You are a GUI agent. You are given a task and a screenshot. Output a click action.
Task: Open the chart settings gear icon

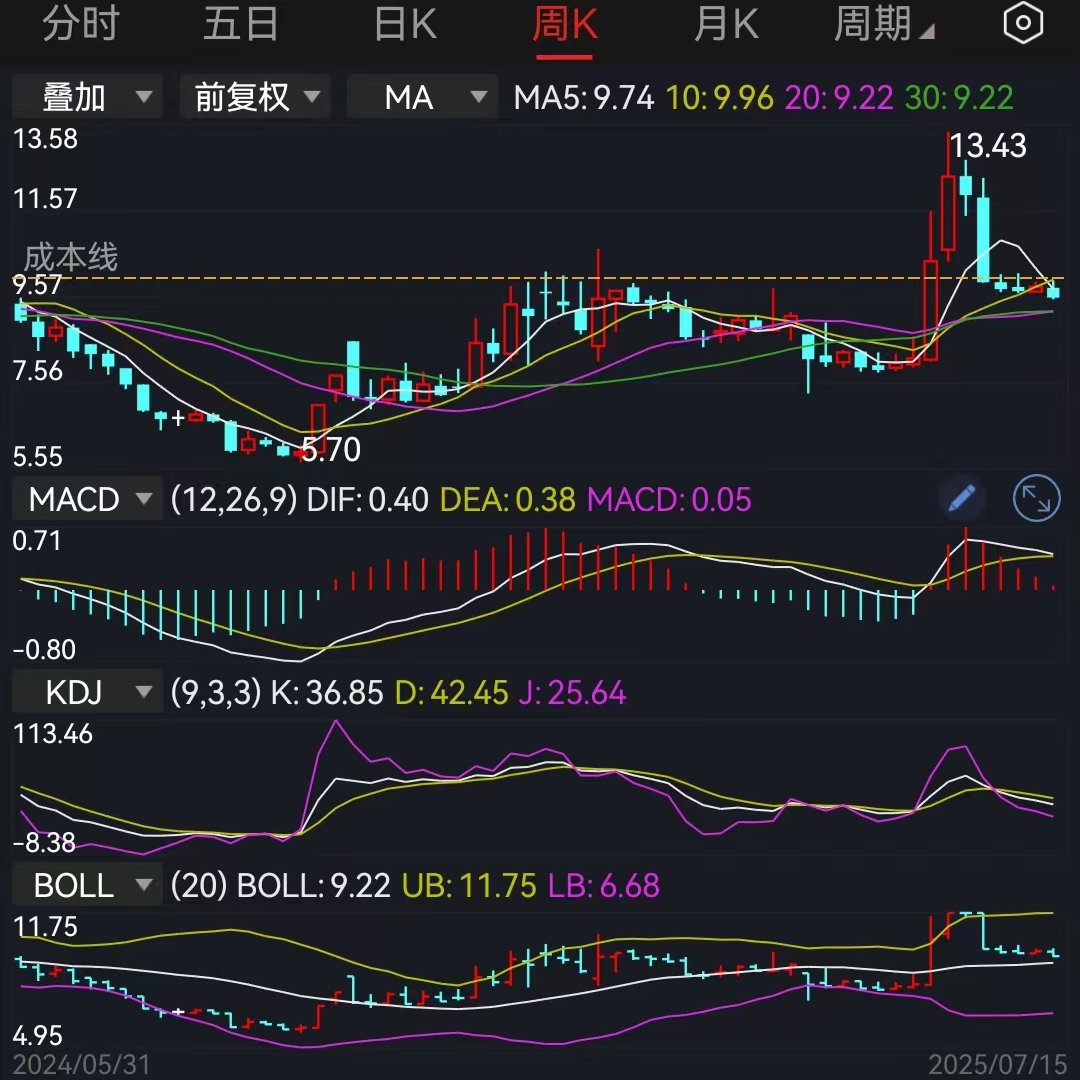coord(1023,22)
